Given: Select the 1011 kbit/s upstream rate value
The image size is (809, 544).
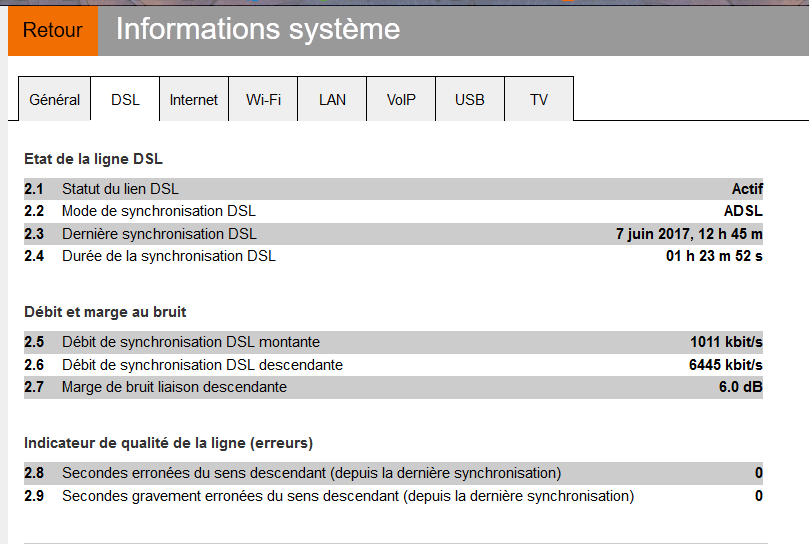Looking at the screenshot, I should click(x=726, y=342).
